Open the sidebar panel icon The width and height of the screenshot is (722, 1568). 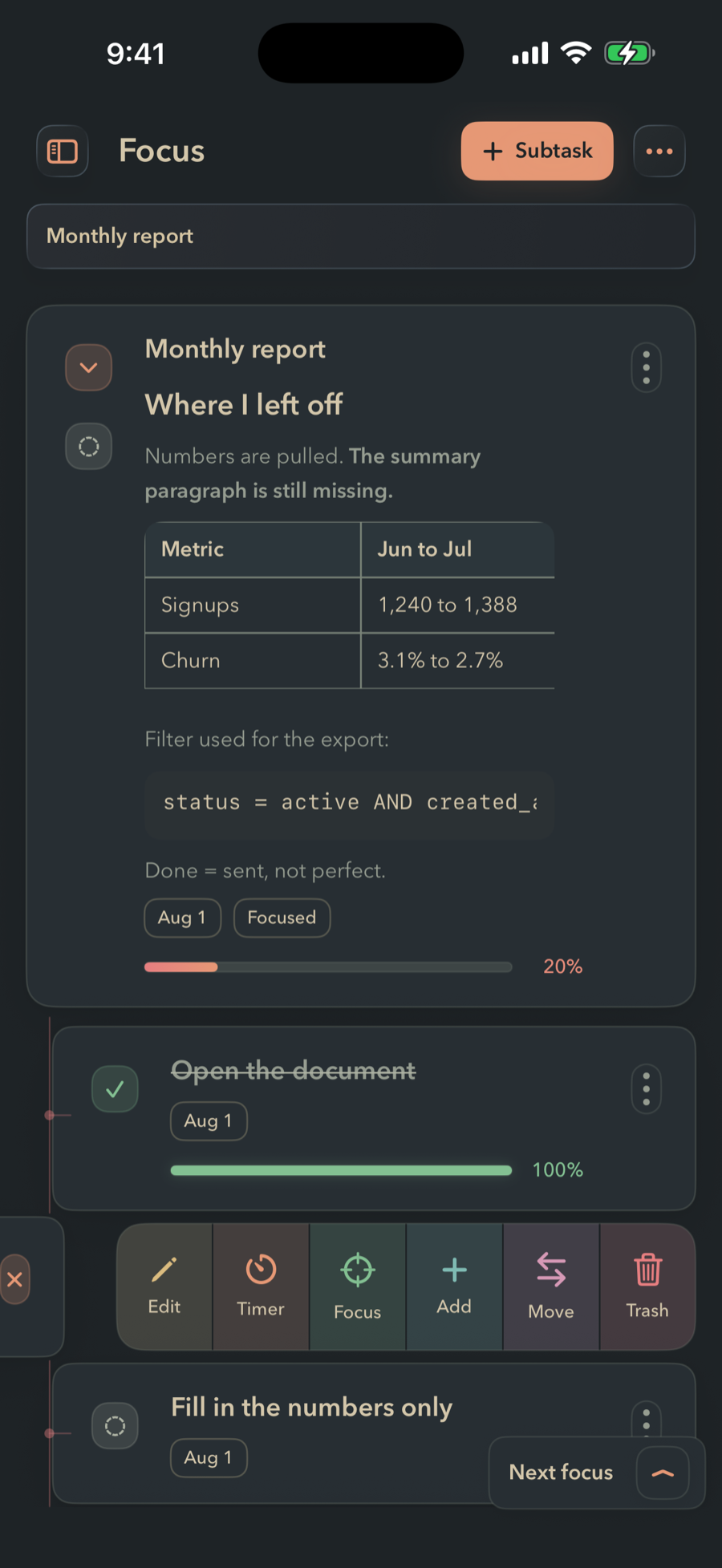(x=62, y=151)
